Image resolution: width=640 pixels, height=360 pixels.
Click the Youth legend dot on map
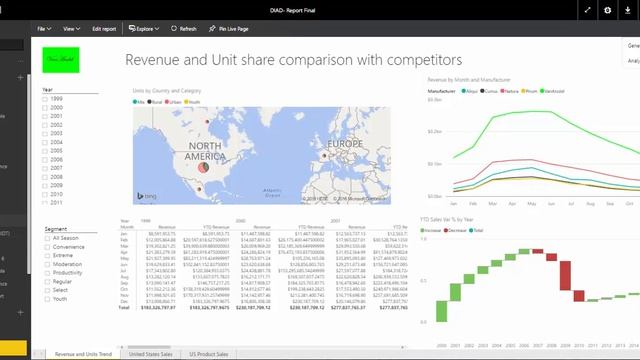pyautogui.click(x=186, y=102)
